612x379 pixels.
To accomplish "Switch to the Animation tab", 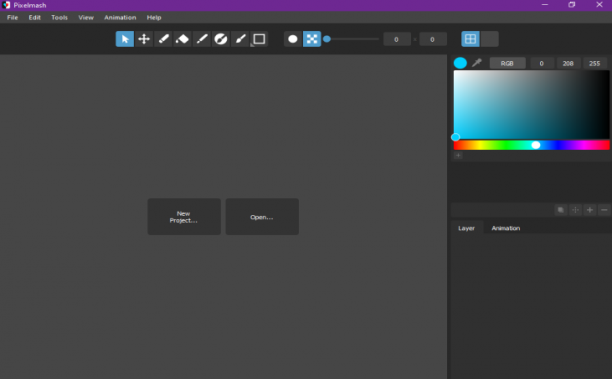I will tap(506, 228).
